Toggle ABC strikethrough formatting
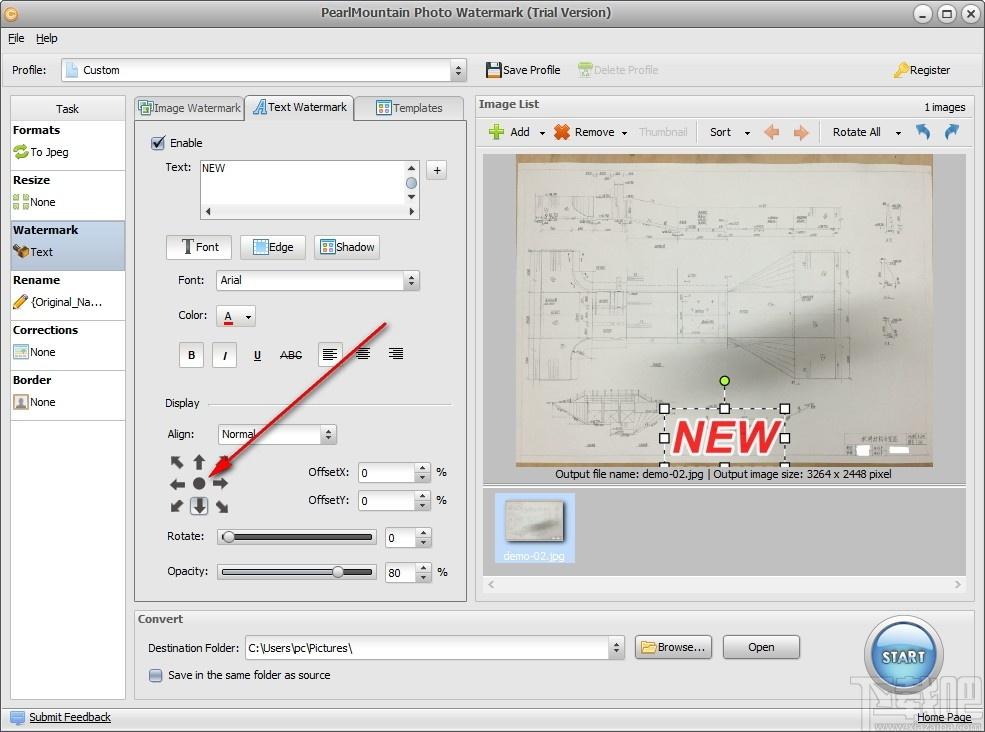985x732 pixels. tap(291, 356)
